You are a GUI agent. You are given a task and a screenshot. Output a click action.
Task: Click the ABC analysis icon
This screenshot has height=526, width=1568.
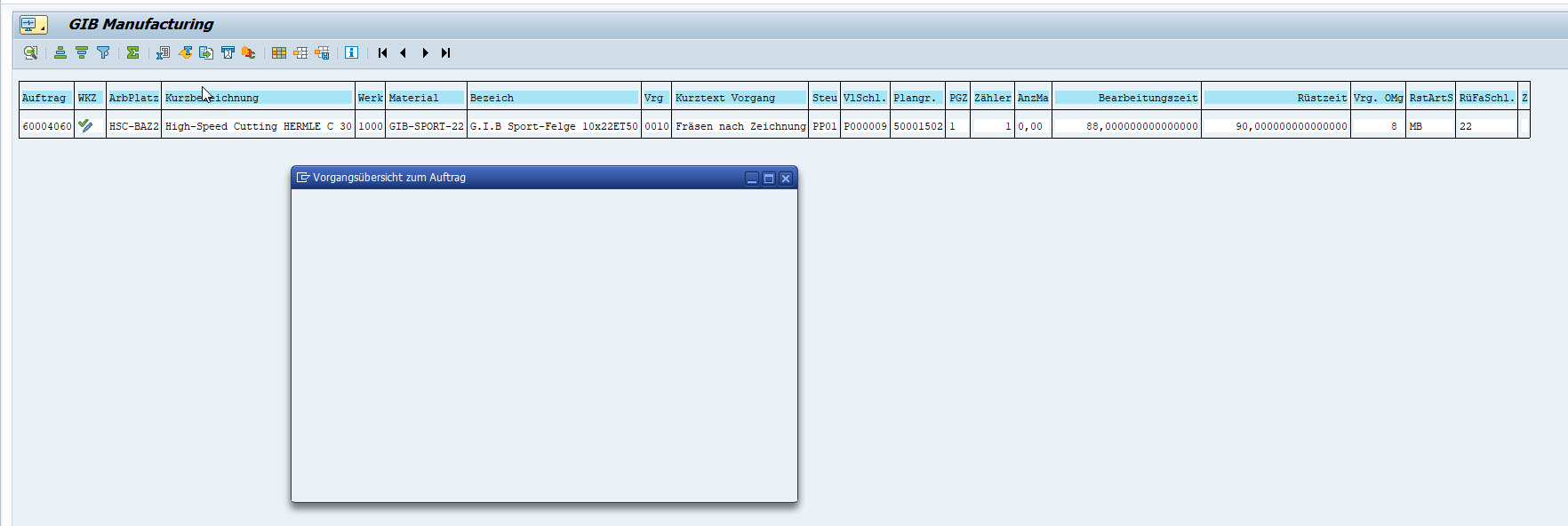coord(249,53)
